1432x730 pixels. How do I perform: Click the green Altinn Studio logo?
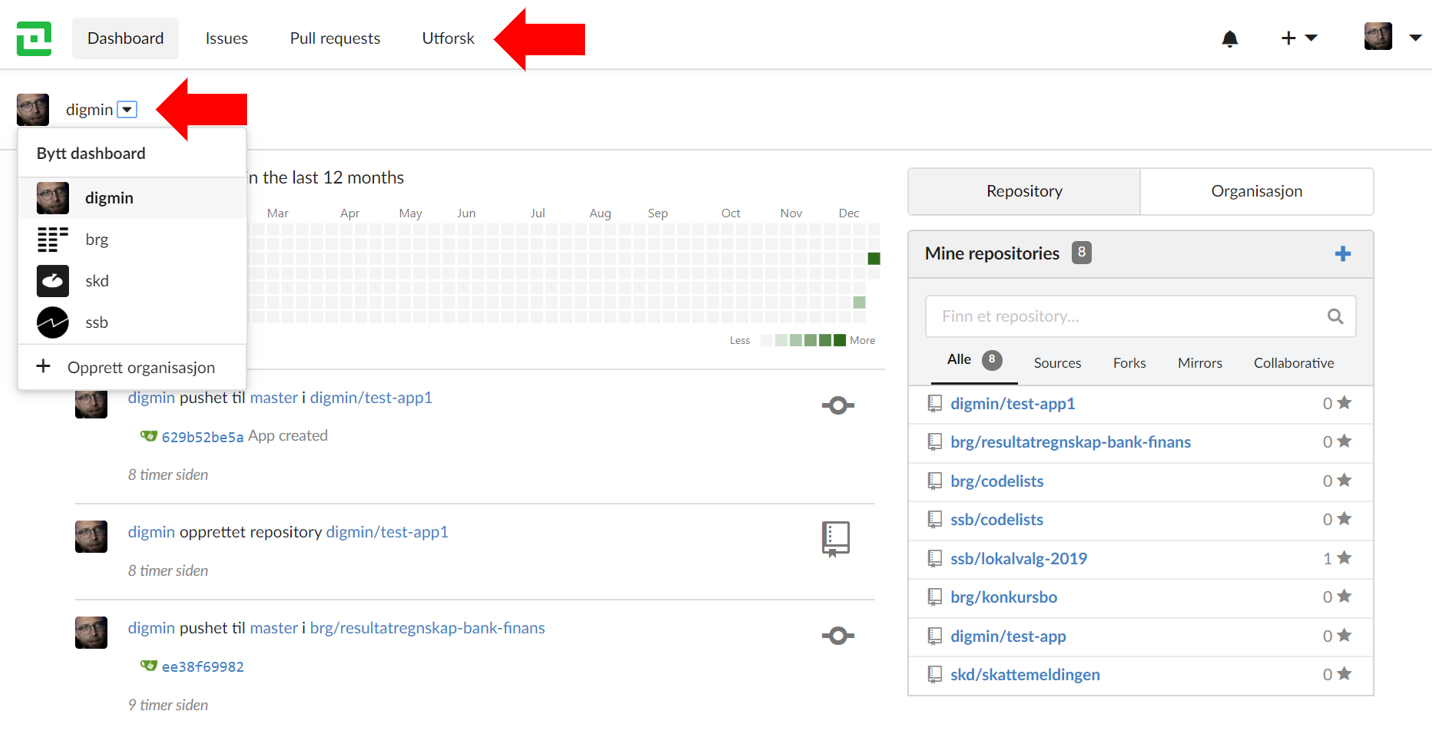[34, 38]
